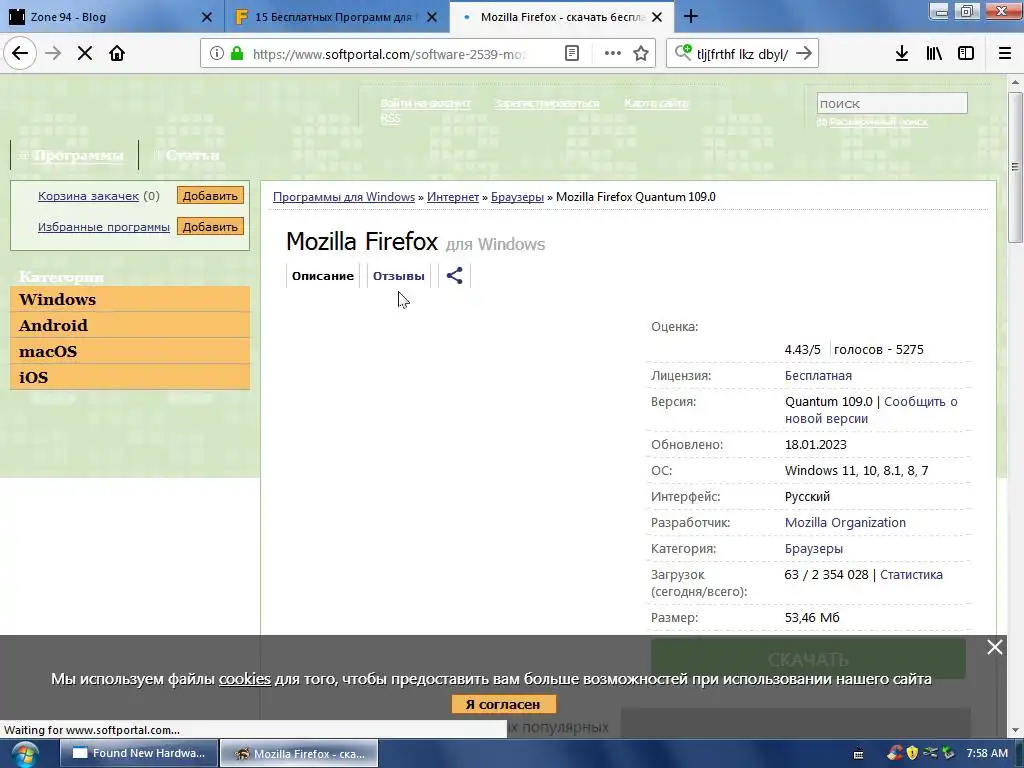Open the Firefox hamburger menu
Screen dimensions: 1024x768
pyautogui.click(x=1005, y=54)
